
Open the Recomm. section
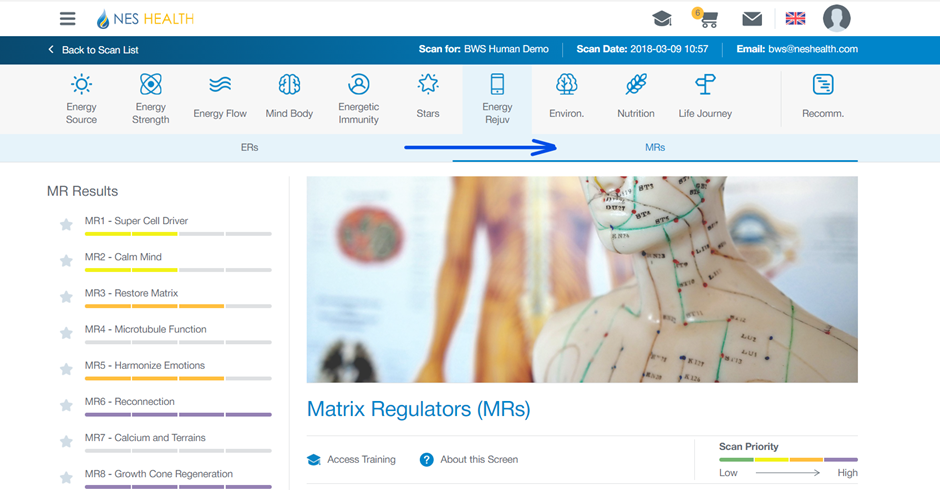pyautogui.click(x=822, y=98)
